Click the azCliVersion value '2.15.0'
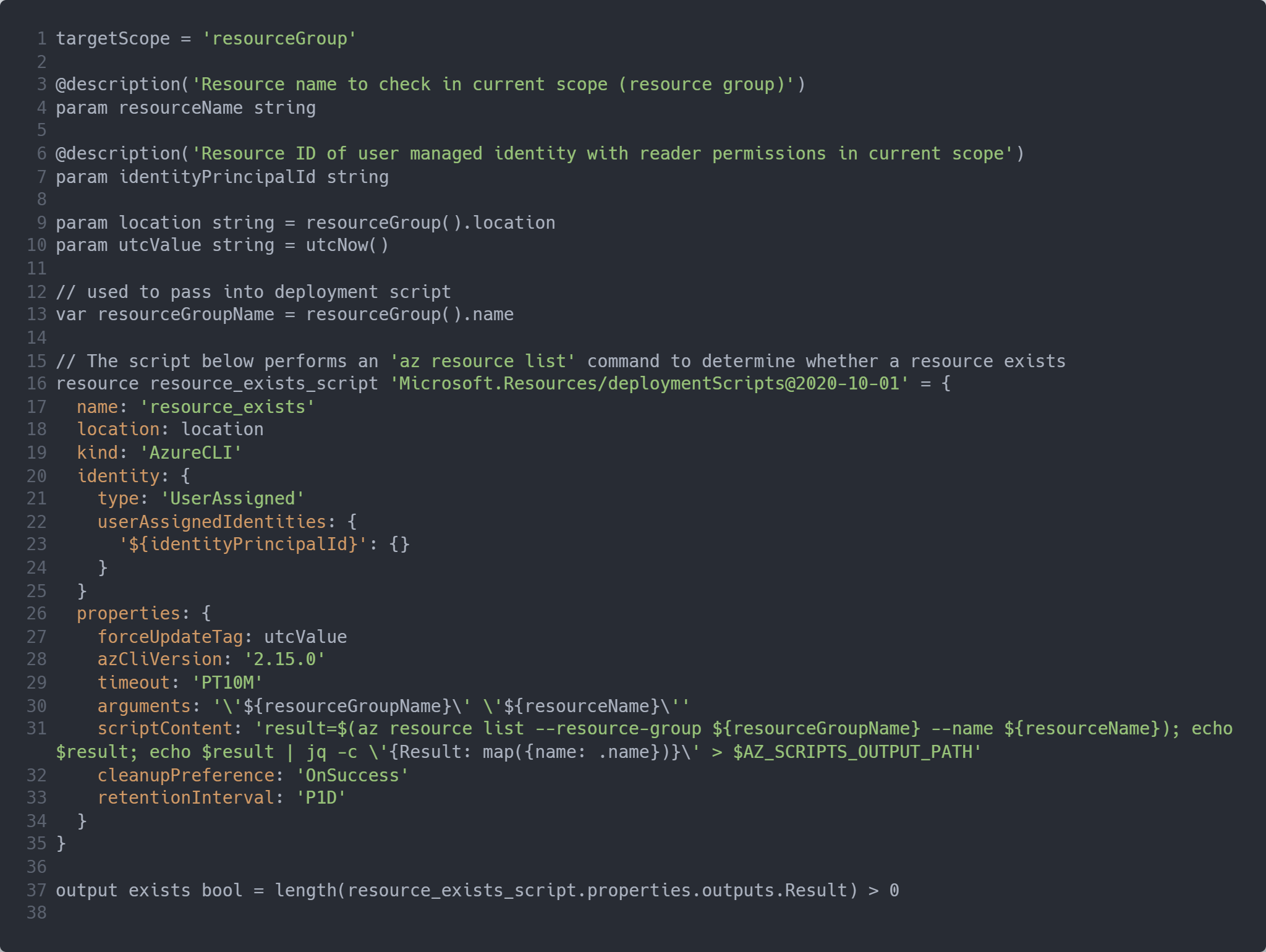Viewport: 1266px width, 952px height. pos(284,660)
